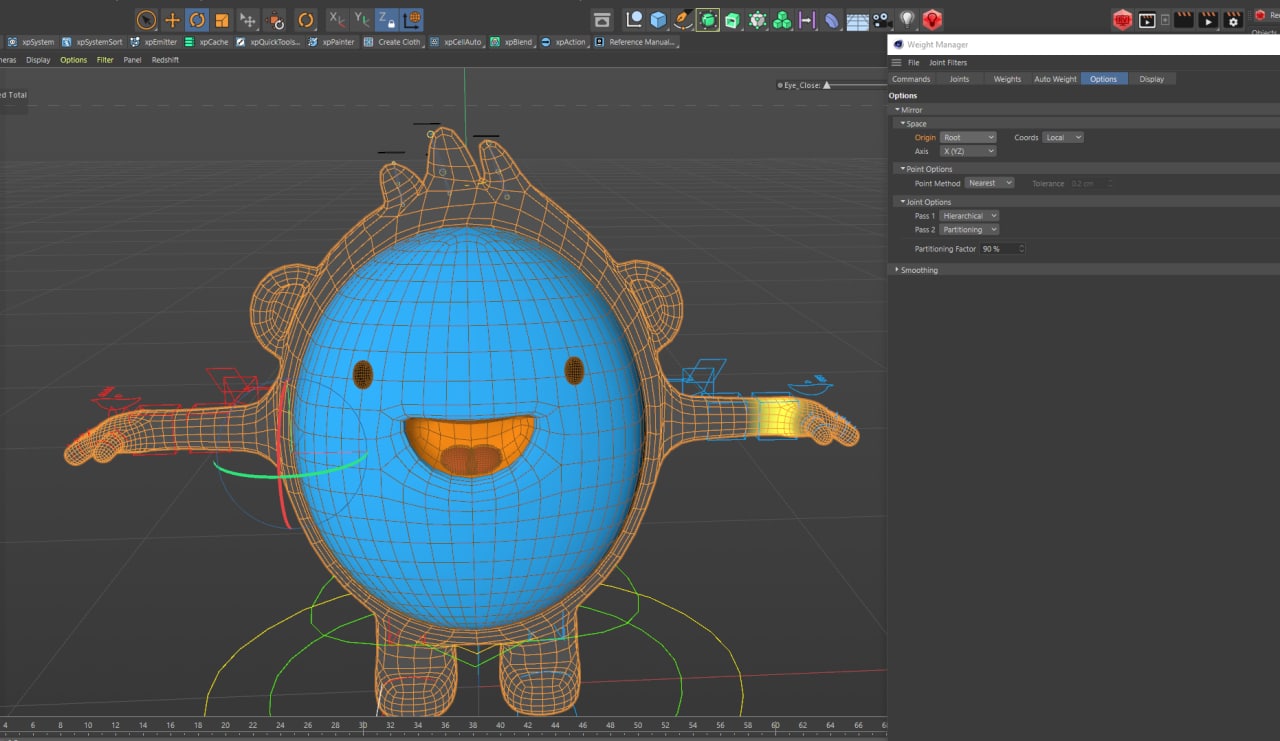Activate the Move tool
The width and height of the screenshot is (1280, 741).
pos(172,20)
